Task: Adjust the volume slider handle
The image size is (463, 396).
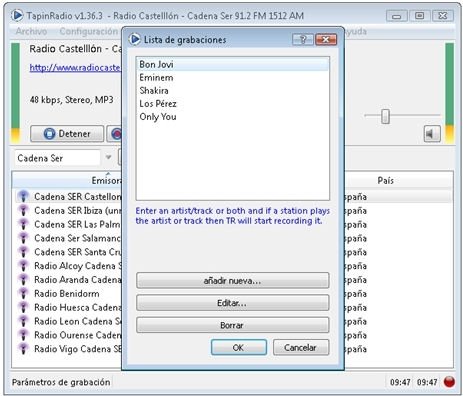Action: tap(385, 116)
